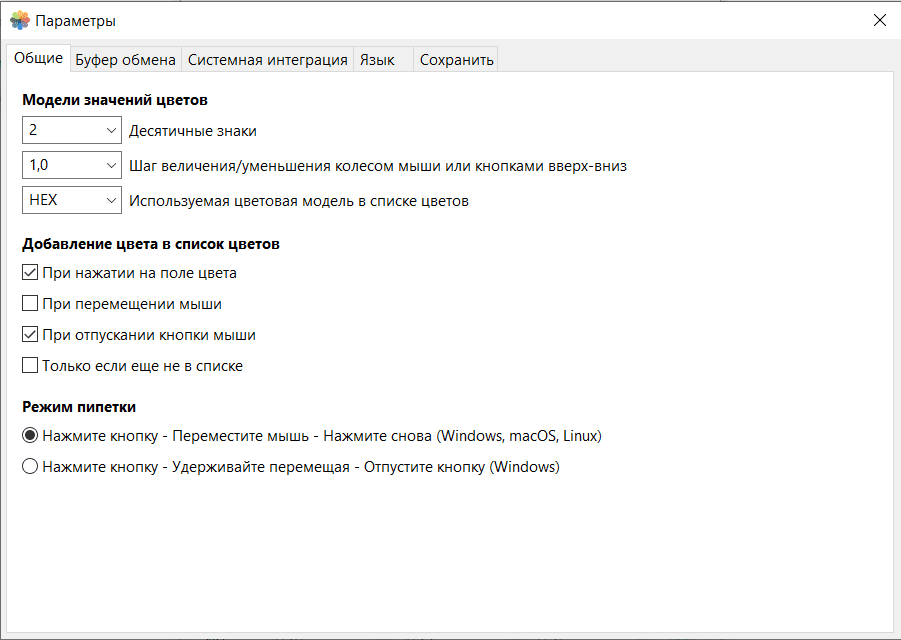
Task: Click the Модели значений цветов heading
Action: (115, 100)
